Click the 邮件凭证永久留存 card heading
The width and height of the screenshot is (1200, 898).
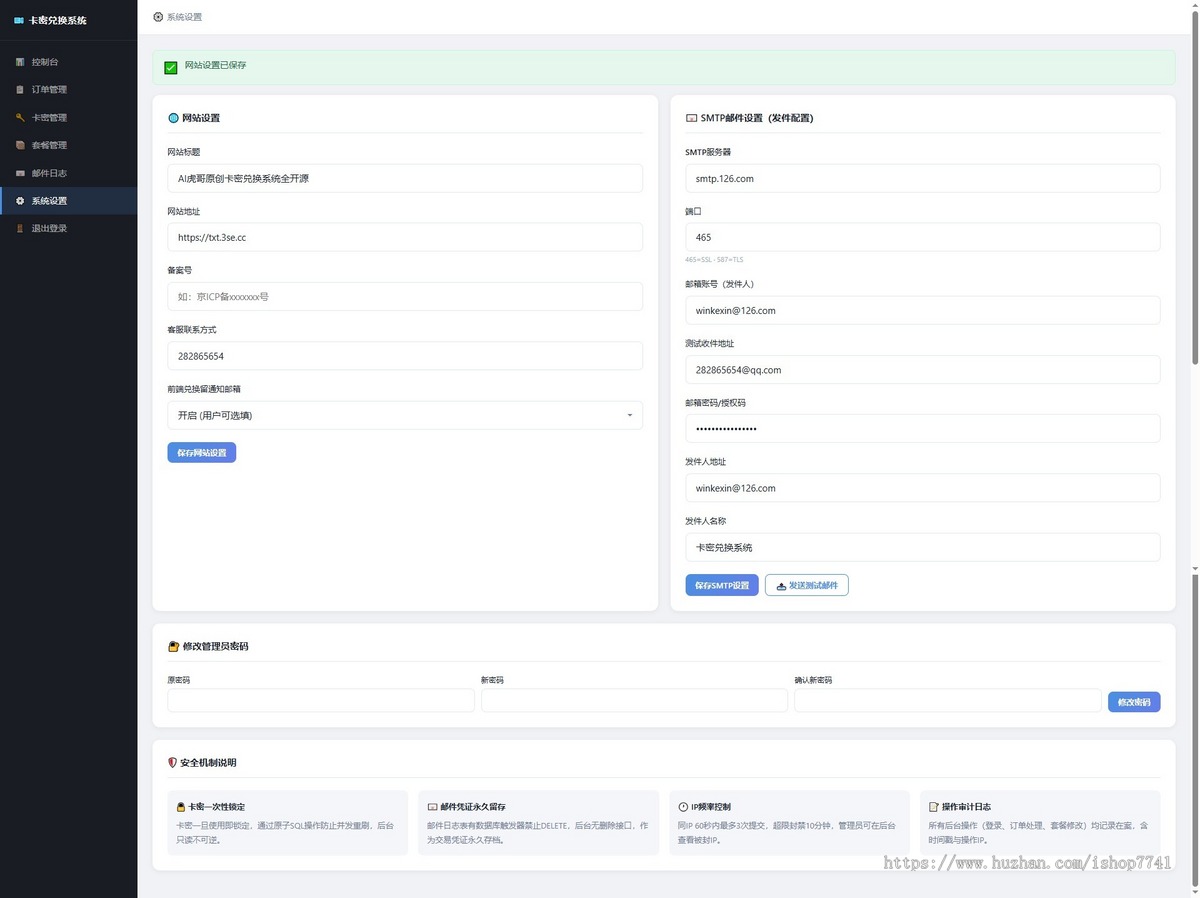pos(472,807)
